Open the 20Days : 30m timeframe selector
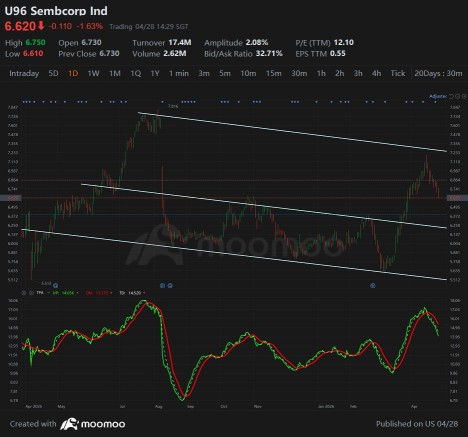 click(438, 73)
